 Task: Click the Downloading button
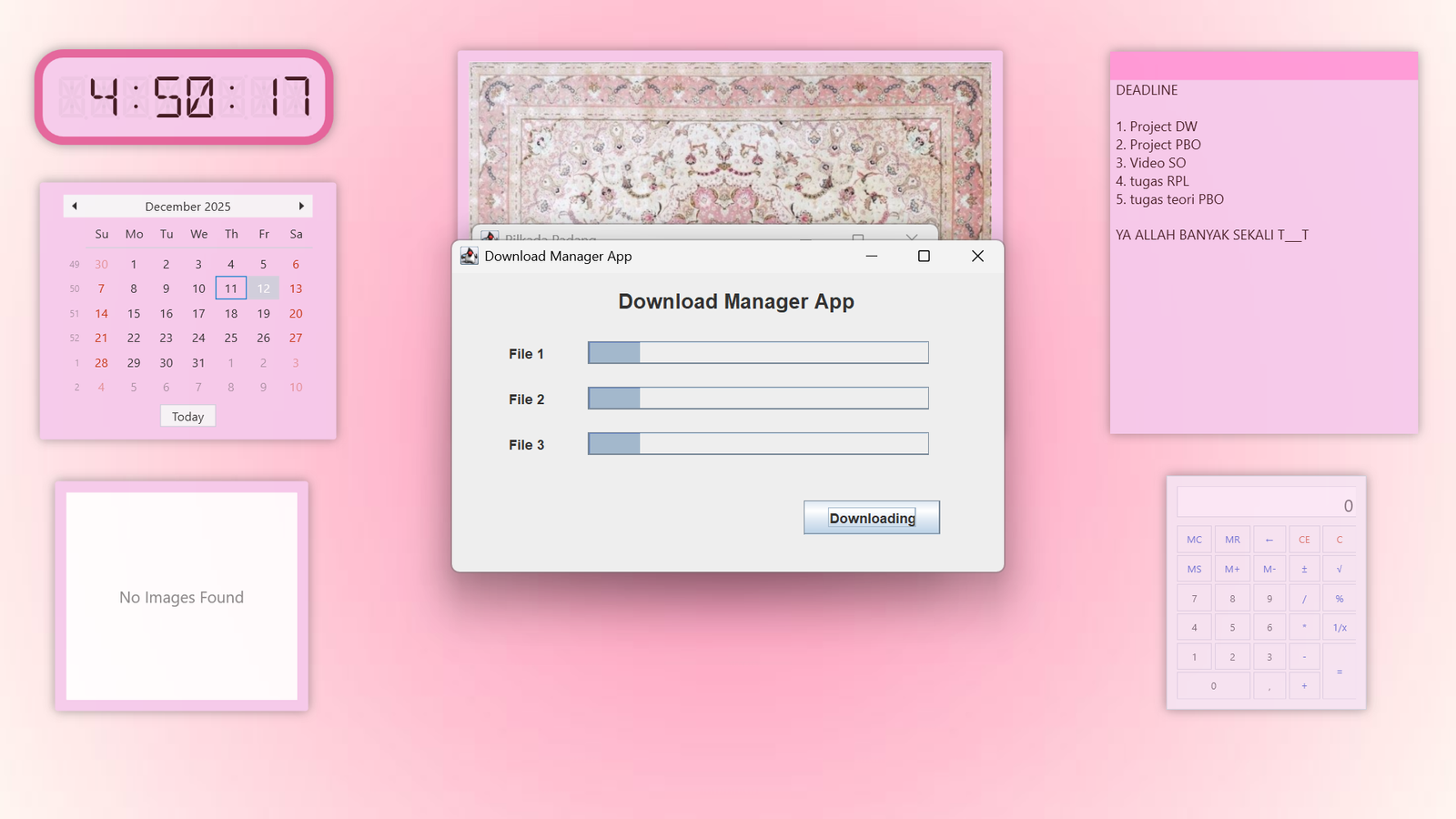coord(871,518)
